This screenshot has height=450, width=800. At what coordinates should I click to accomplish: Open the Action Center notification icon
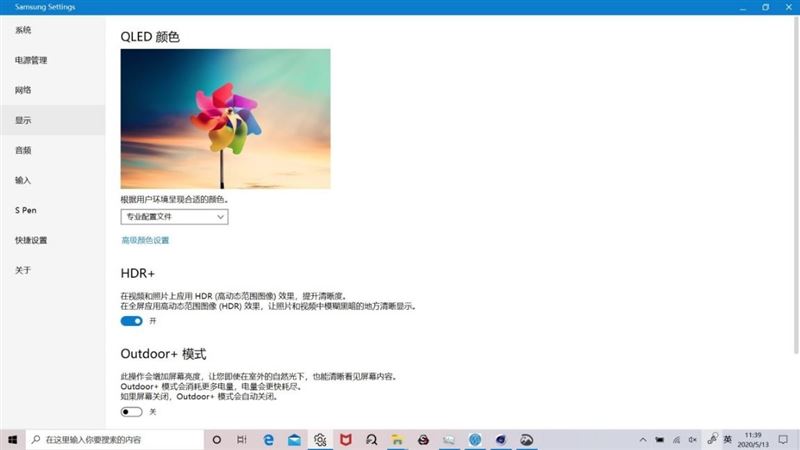783,440
